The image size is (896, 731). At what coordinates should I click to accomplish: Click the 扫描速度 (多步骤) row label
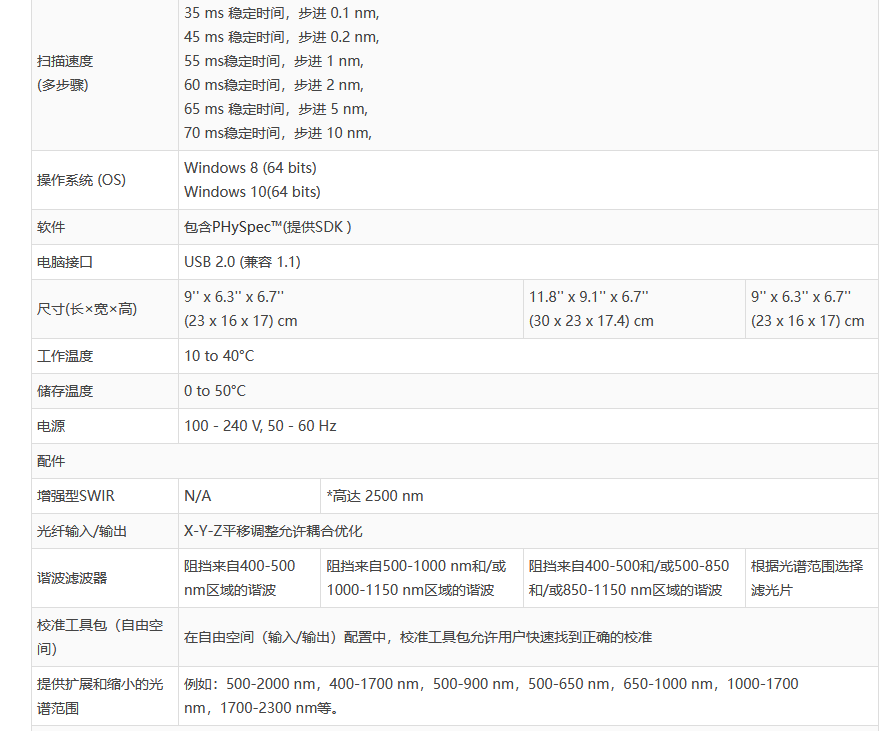(65, 73)
